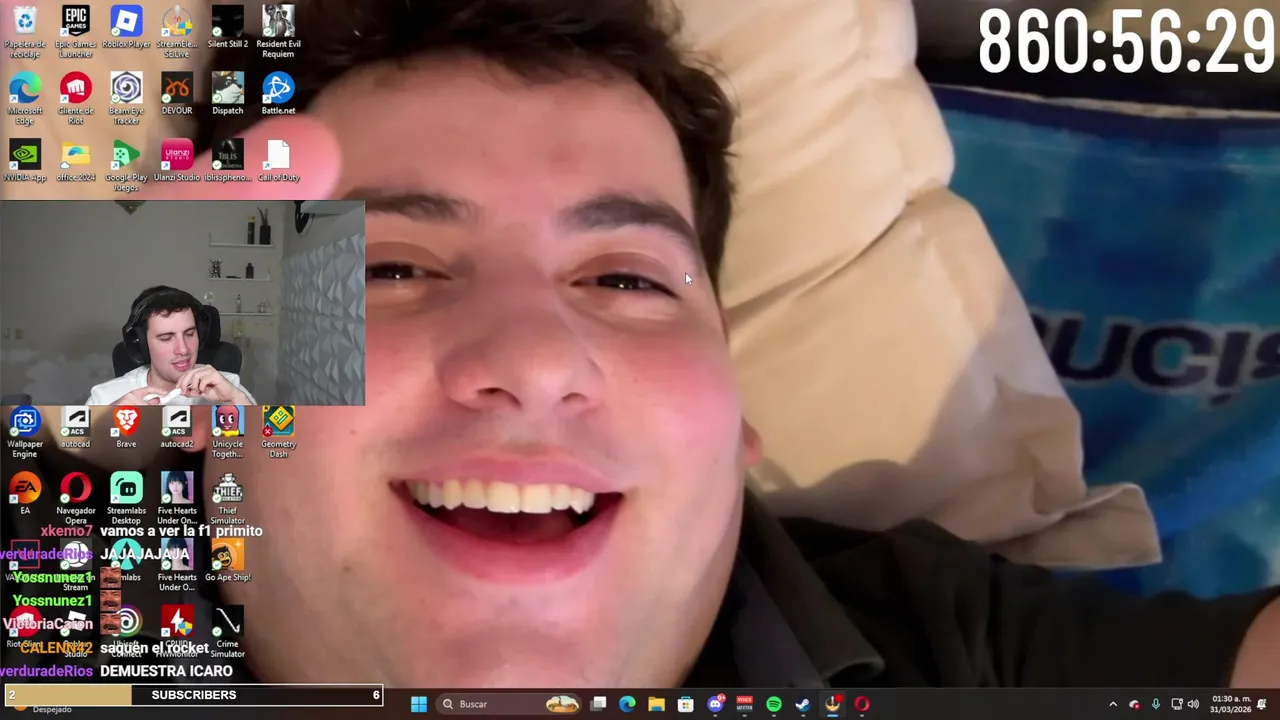
Task: Open the clock showing 01:30 a. m.
Action: coord(1230,704)
